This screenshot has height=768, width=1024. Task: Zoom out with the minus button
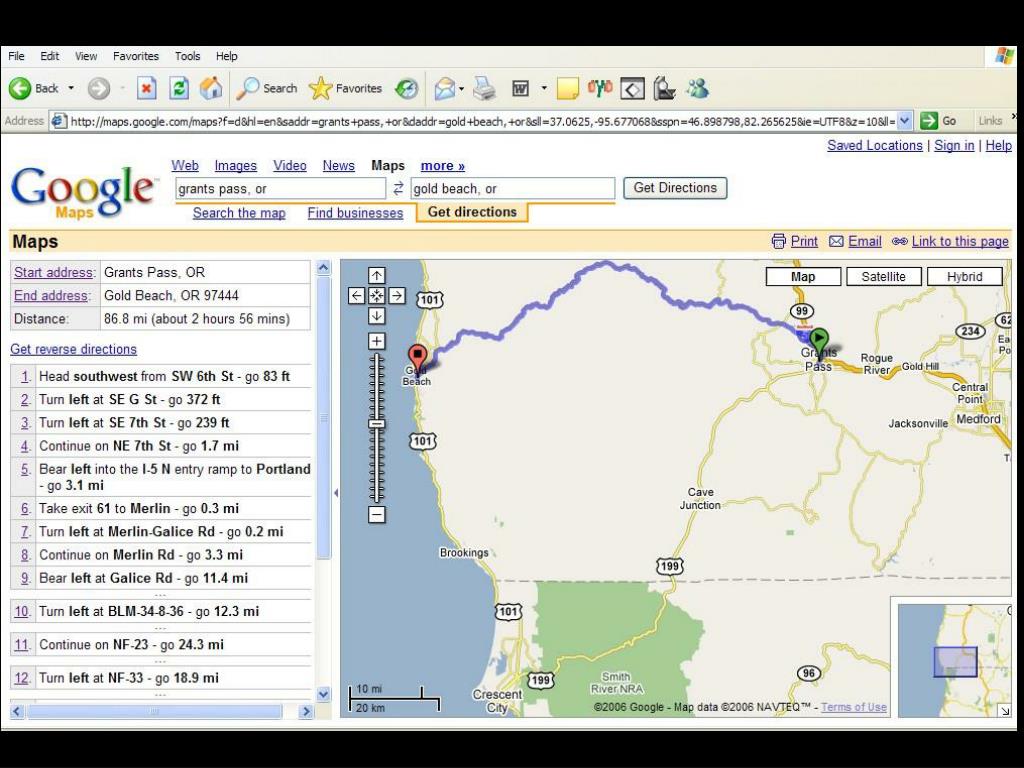click(x=377, y=515)
